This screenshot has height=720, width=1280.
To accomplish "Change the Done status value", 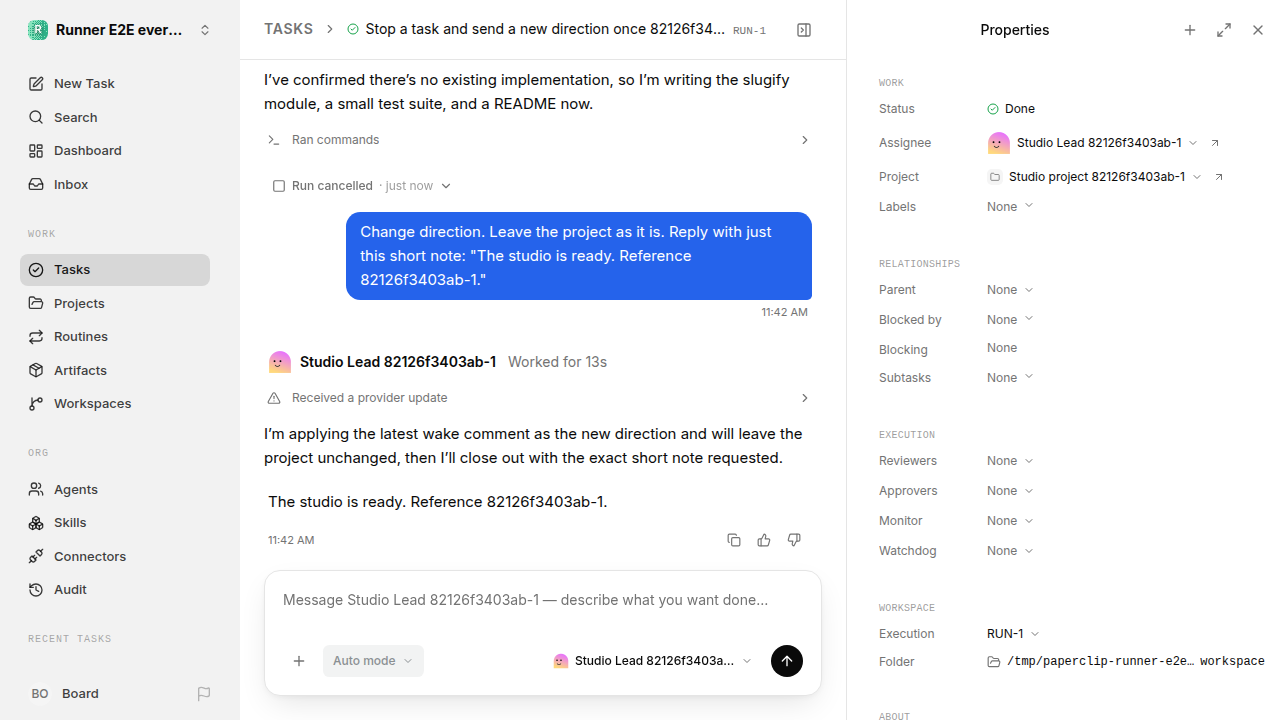I will point(1011,109).
